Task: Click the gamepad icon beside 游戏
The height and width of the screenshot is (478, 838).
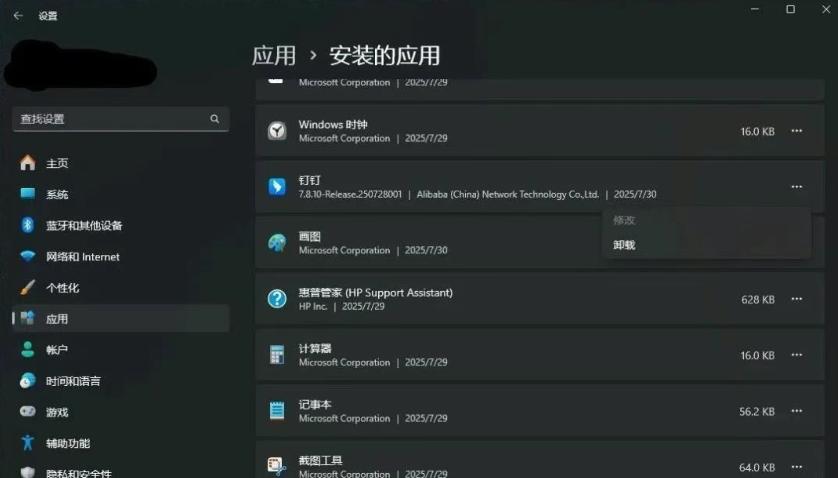Action: pyautogui.click(x=28, y=411)
